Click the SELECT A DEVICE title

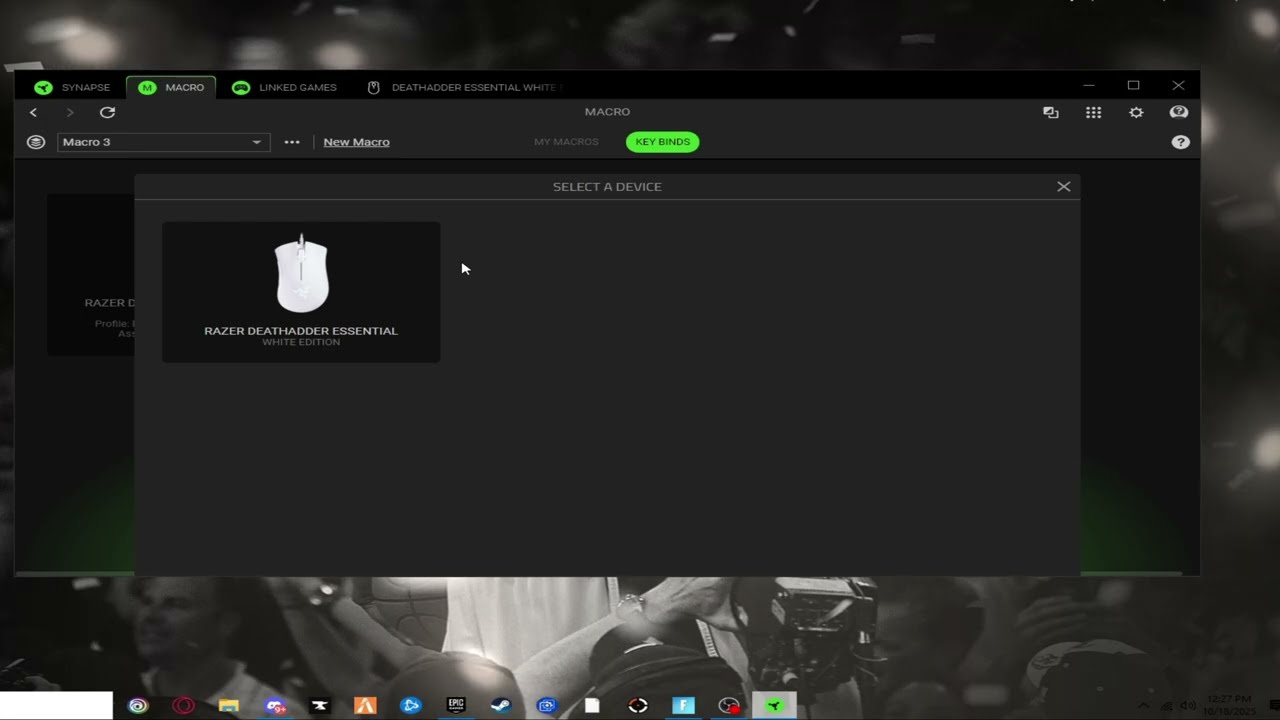607,187
